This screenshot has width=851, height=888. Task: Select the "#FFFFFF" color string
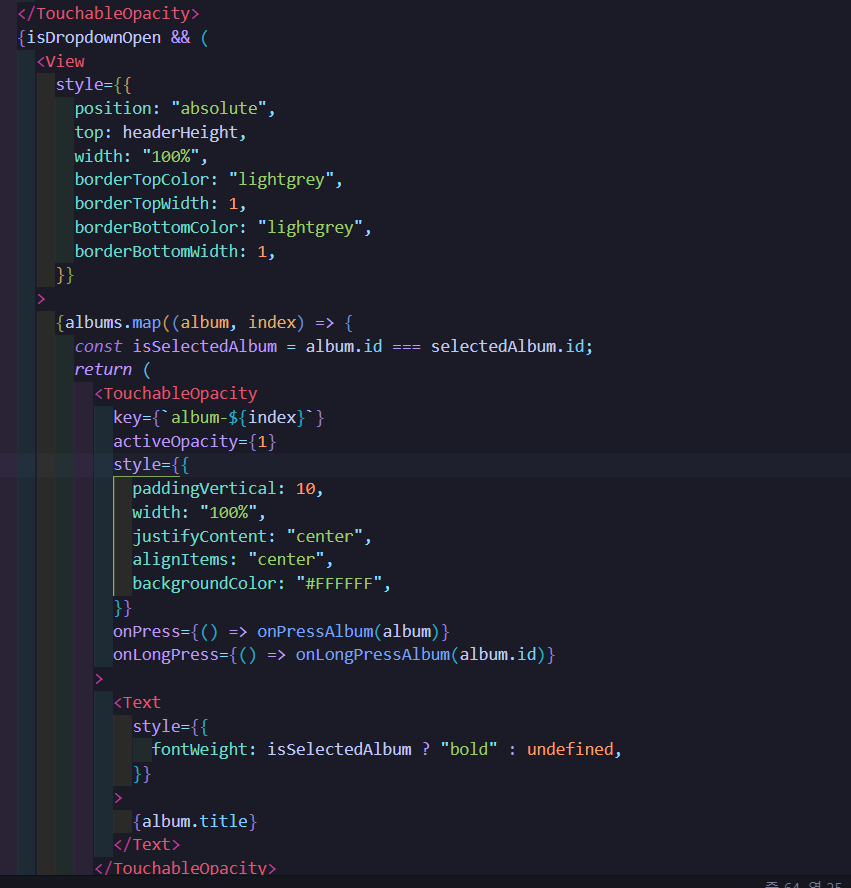pyautogui.click(x=339, y=584)
